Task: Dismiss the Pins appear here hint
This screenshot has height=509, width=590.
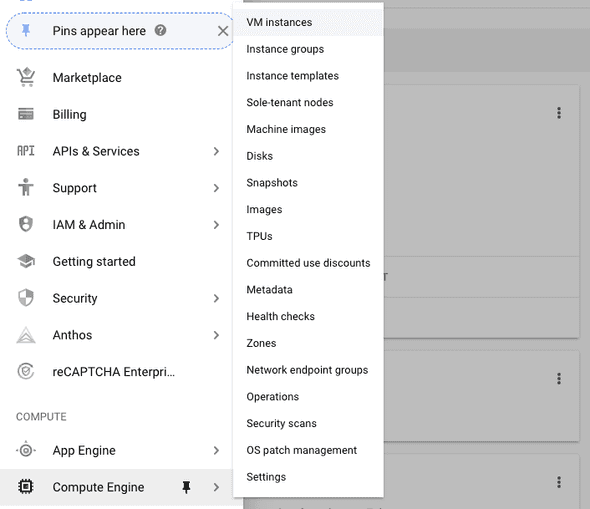Action: 223,31
